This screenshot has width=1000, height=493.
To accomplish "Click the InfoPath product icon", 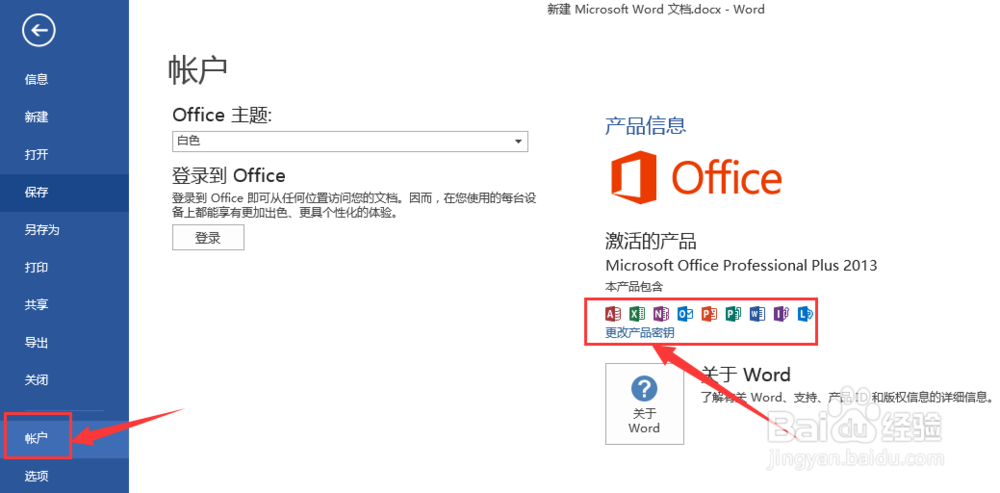I will pyautogui.click(x=781, y=314).
